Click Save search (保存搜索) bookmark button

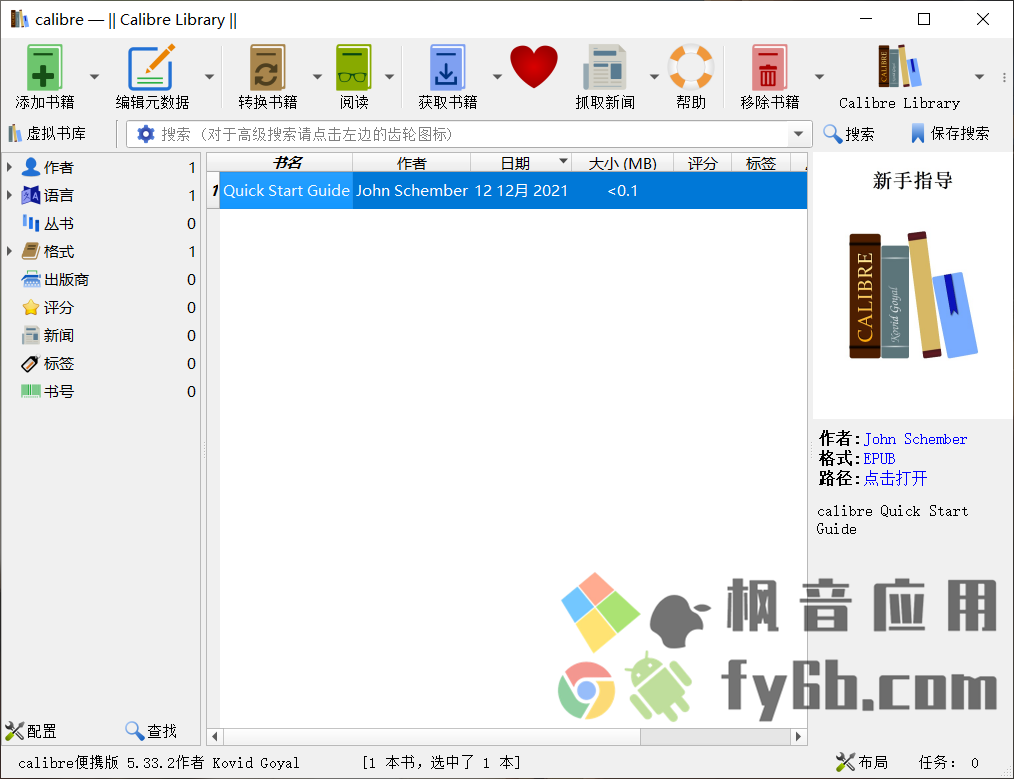click(x=950, y=134)
